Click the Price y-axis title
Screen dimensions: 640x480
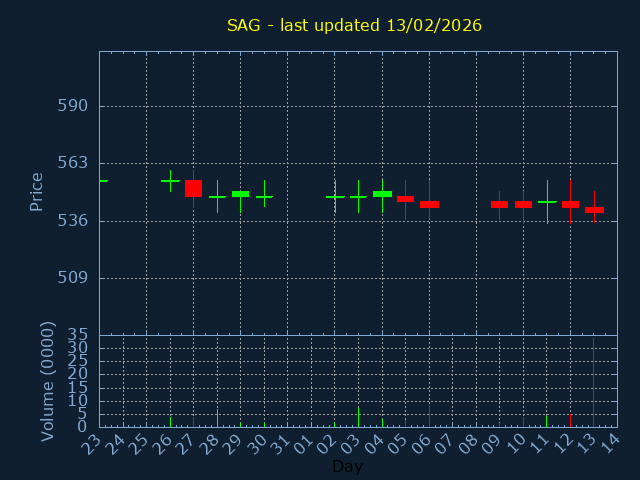[x=37, y=192]
